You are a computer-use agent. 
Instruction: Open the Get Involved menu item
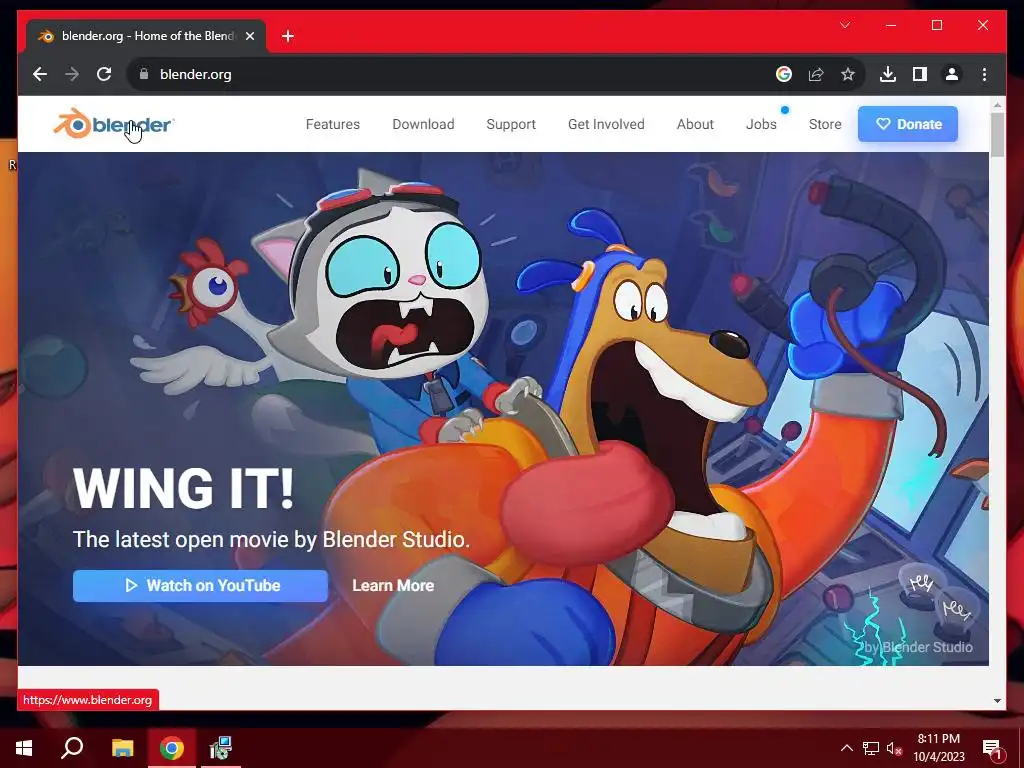pos(606,124)
